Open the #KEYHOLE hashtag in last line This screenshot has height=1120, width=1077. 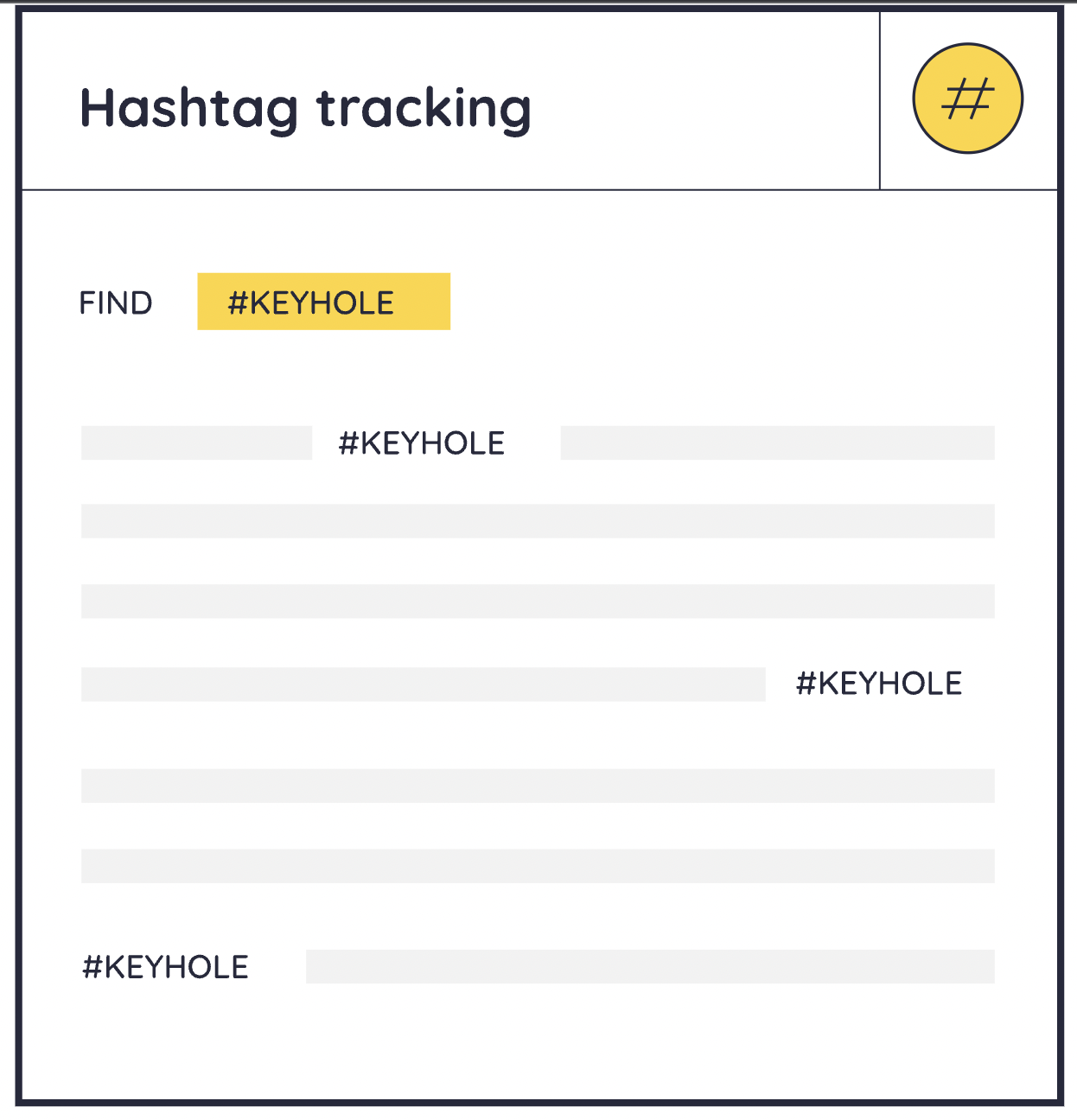[165, 967]
